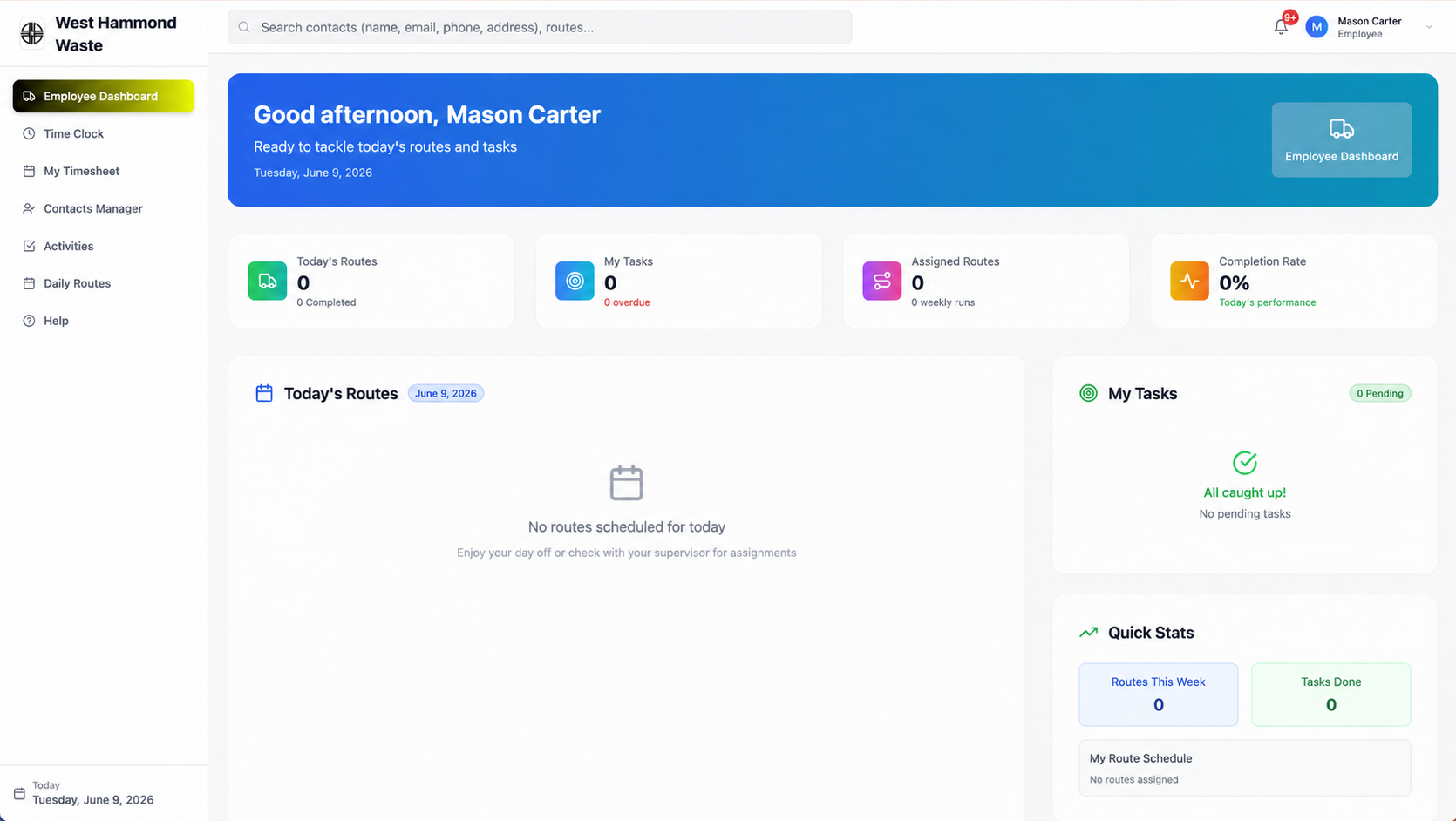Click the All caught up checkmark icon
The width and height of the screenshot is (1456, 821).
(1245, 463)
